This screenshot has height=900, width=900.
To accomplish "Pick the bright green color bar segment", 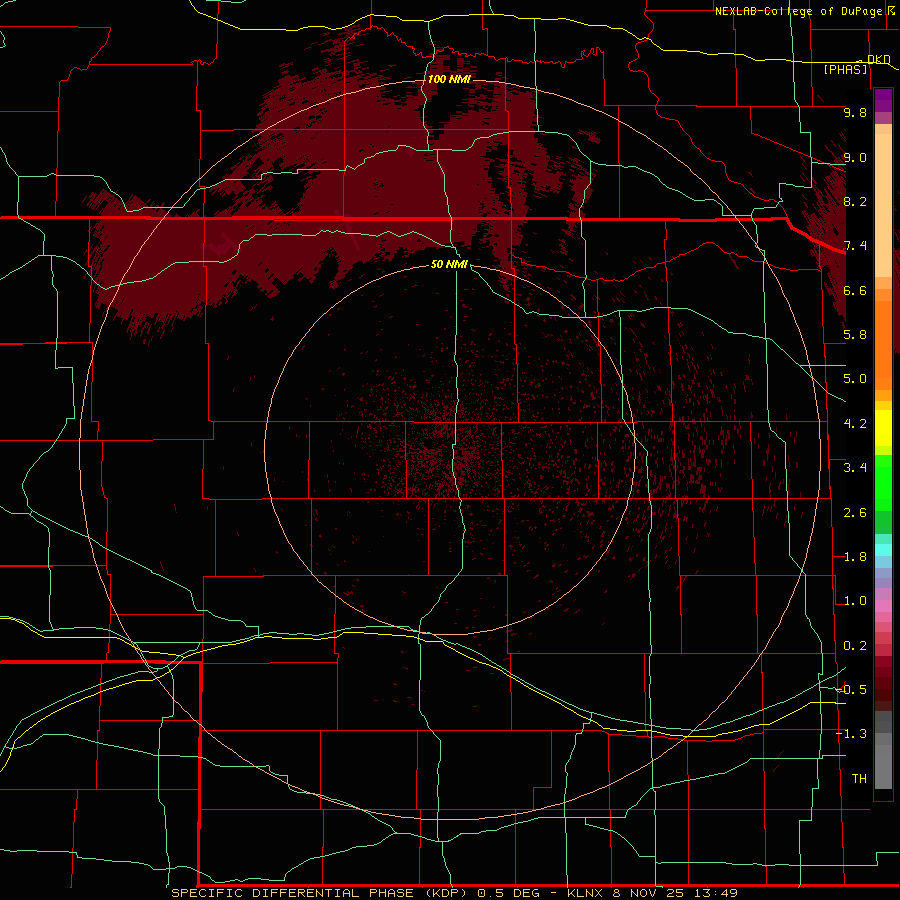I will click(x=883, y=482).
